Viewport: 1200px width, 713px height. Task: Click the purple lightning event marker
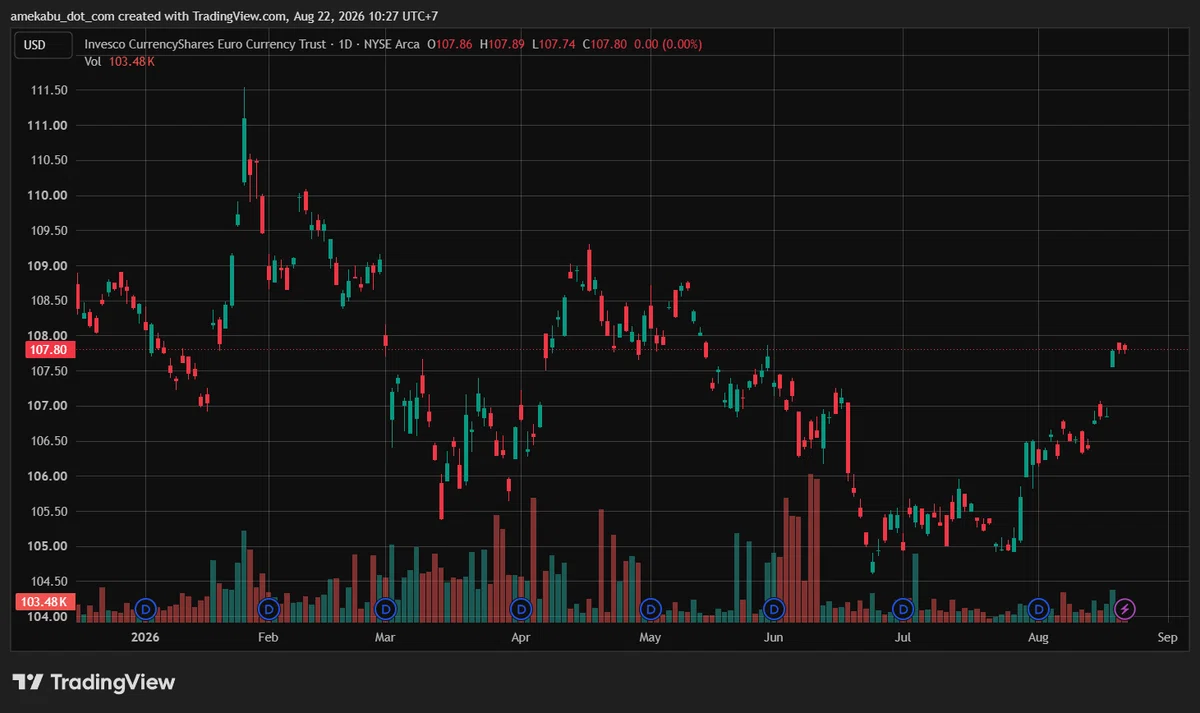click(x=1125, y=608)
